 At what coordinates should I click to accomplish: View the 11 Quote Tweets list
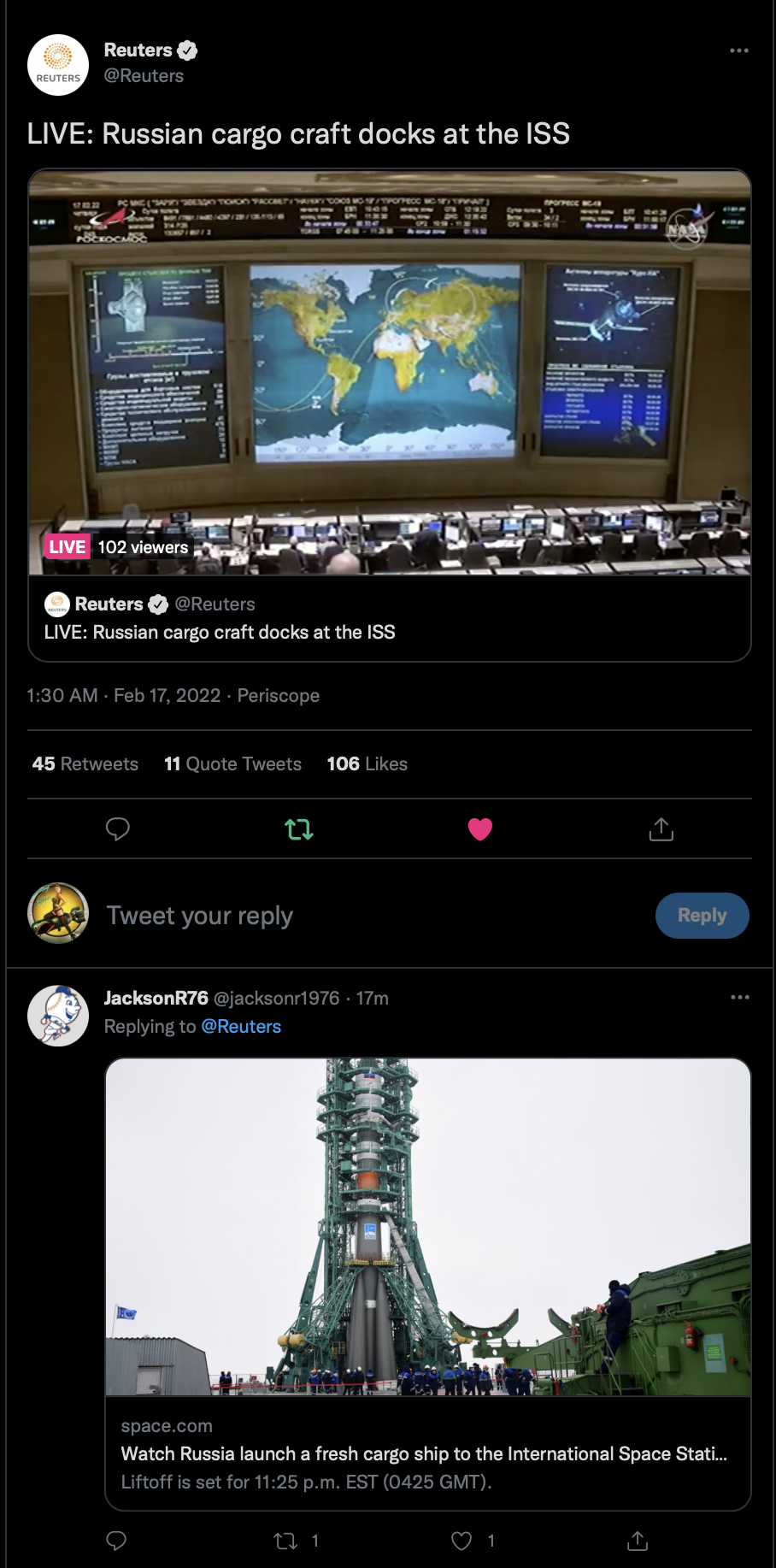tap(233, 763)
